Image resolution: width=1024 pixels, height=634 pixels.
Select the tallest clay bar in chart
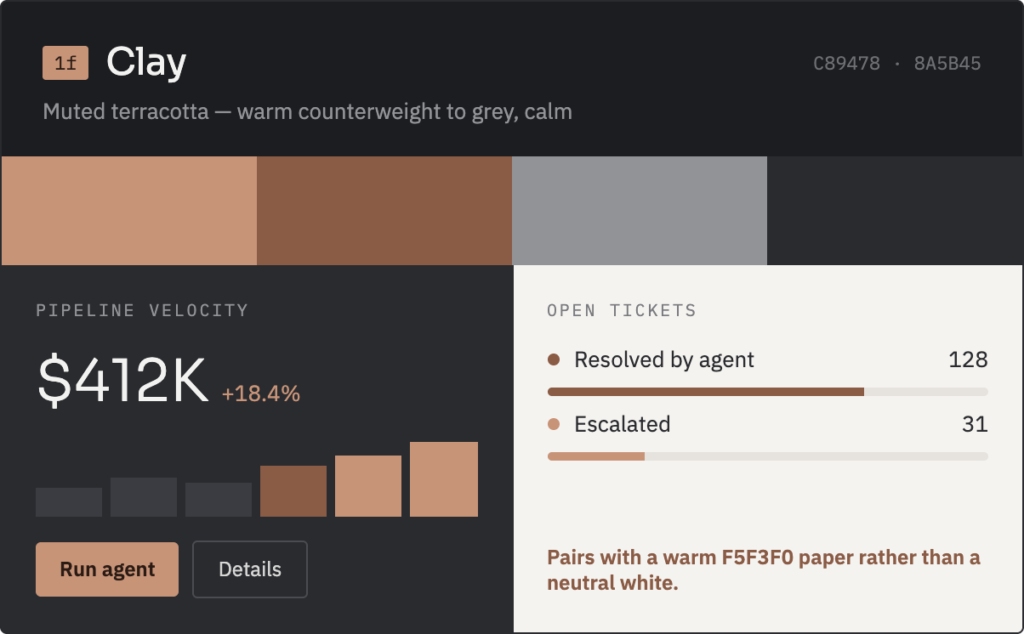pyautogui.click(x=444, y=479)
